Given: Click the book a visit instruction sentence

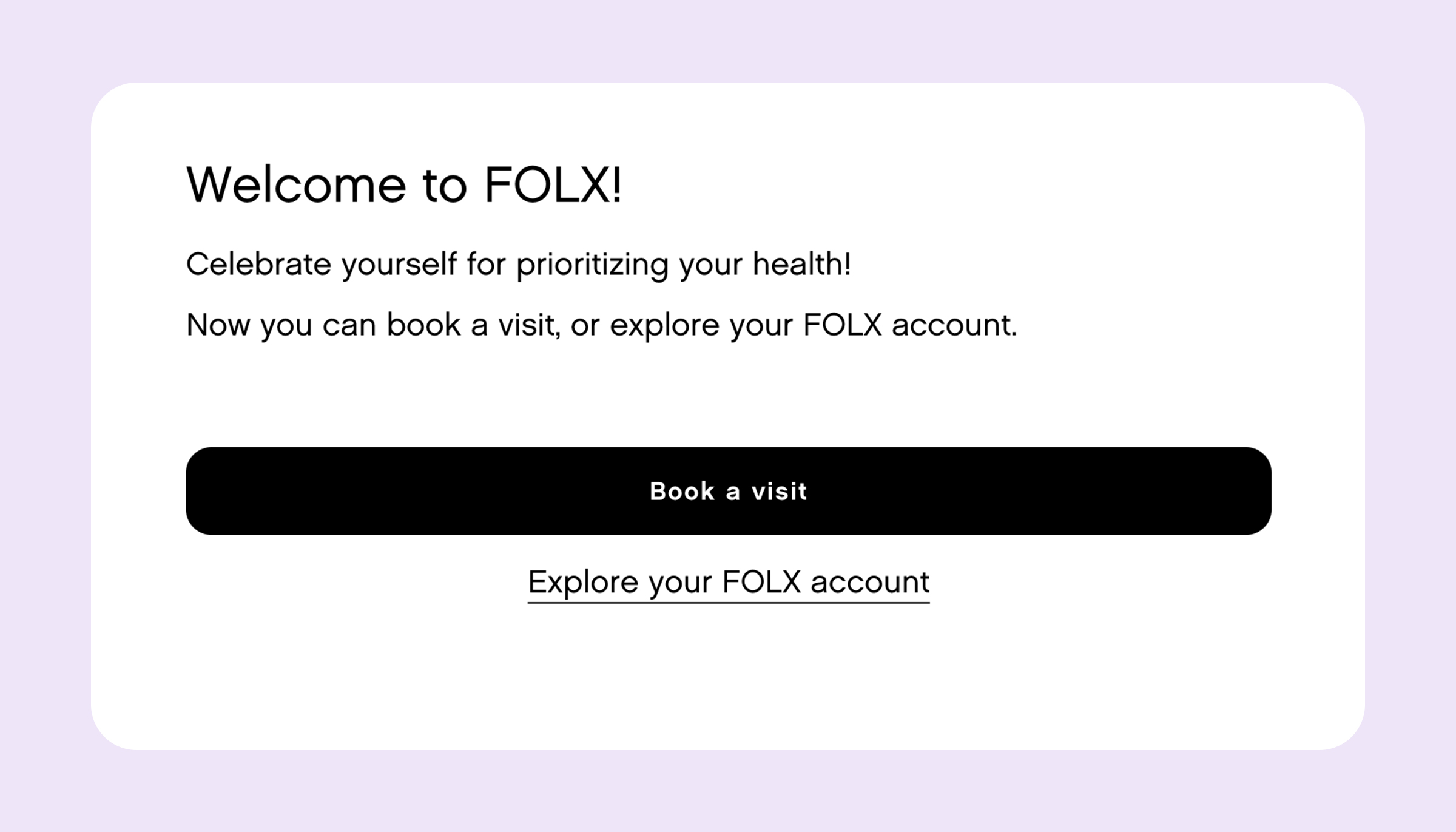Looking at the screenshot, I should tap(602, 325).
